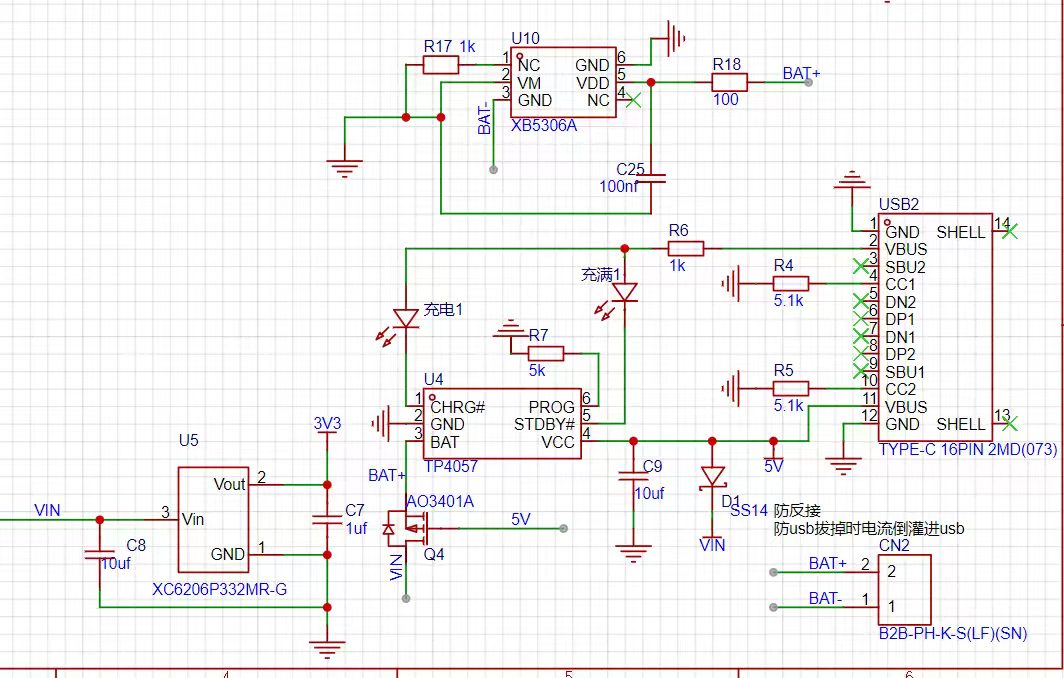This screenshot has width=1064, height=678.
Task: Select capacitor C25 symbol
Action: [x=651, y=178]
